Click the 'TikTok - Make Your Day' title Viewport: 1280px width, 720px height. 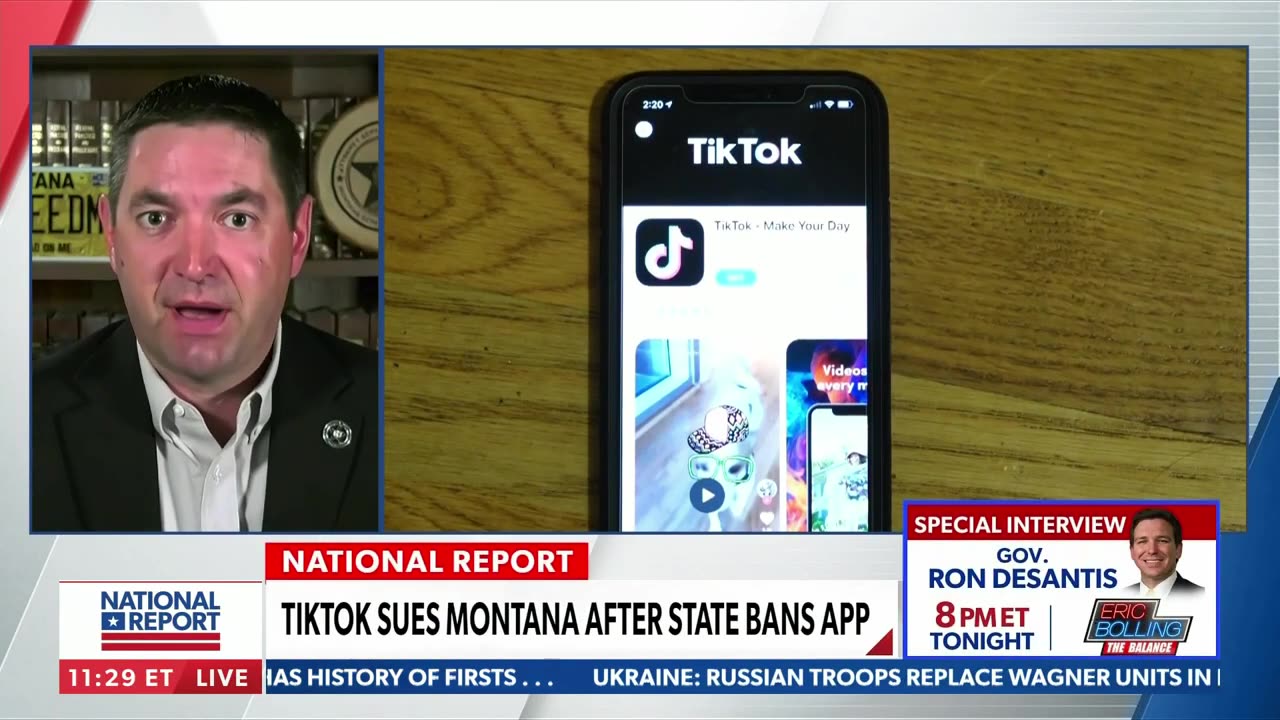click(781, 226)
